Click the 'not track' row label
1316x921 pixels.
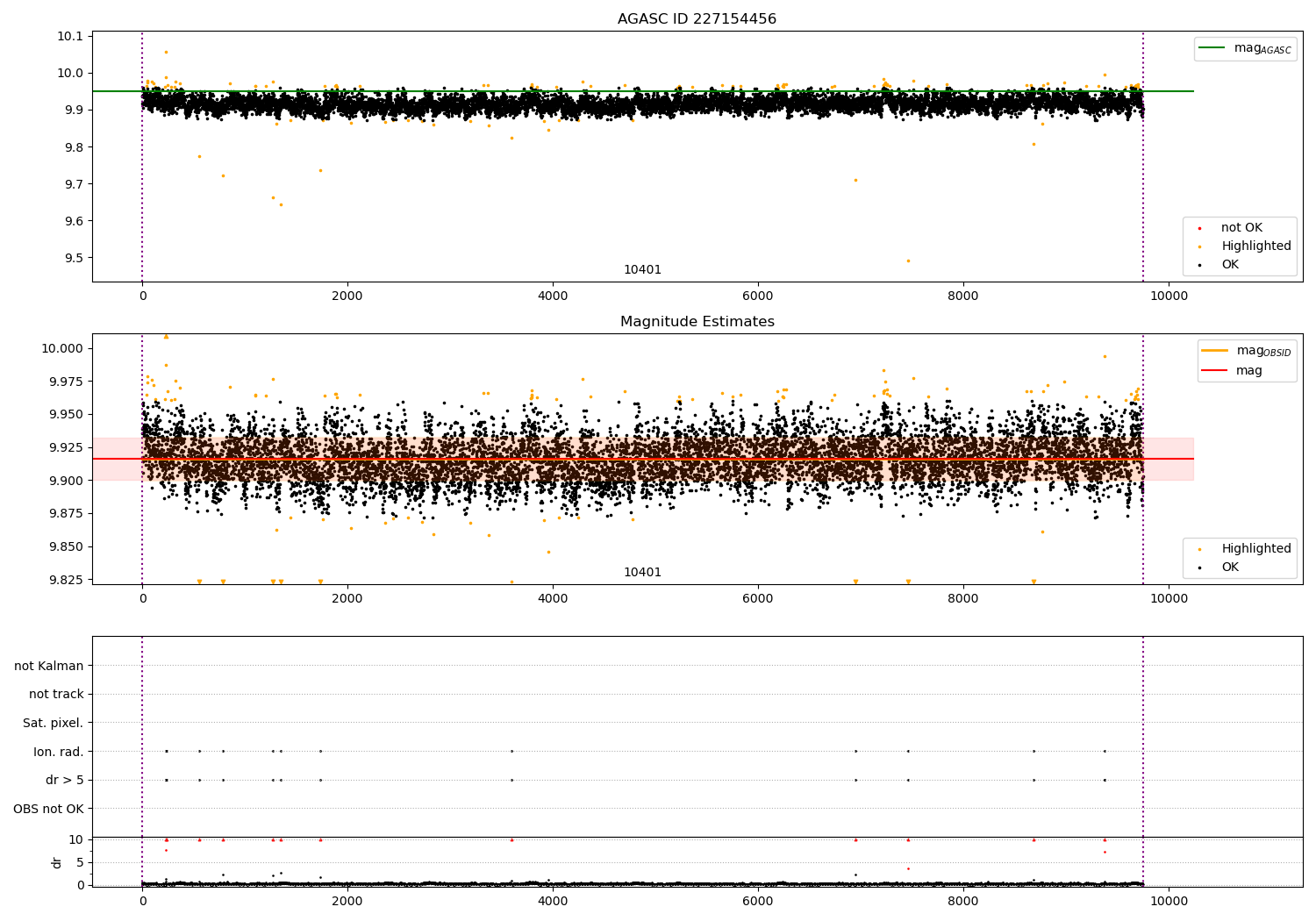pos(56,695)
